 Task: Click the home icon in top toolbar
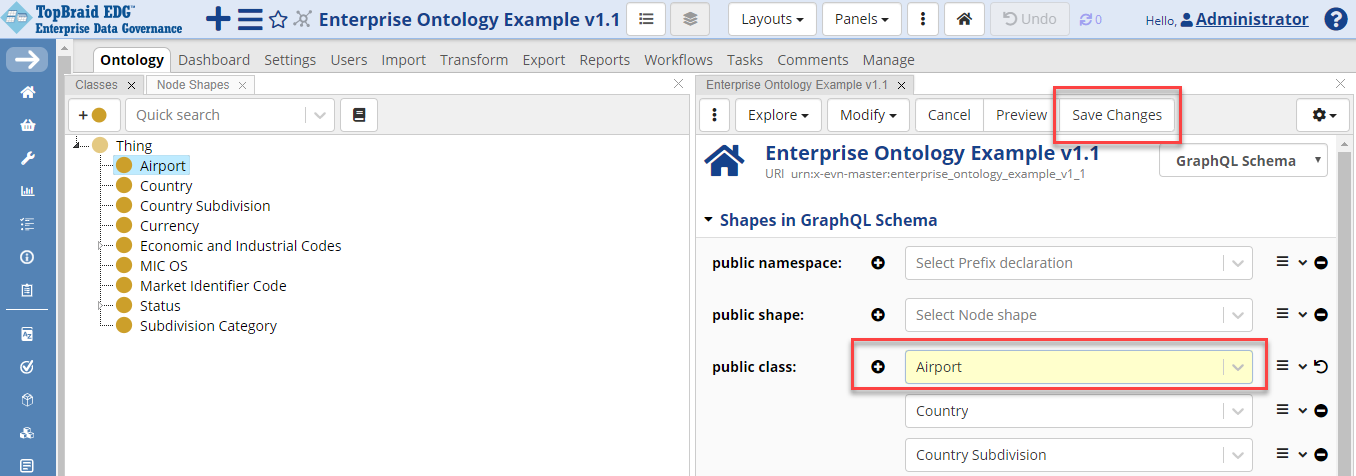coord(963,19)
